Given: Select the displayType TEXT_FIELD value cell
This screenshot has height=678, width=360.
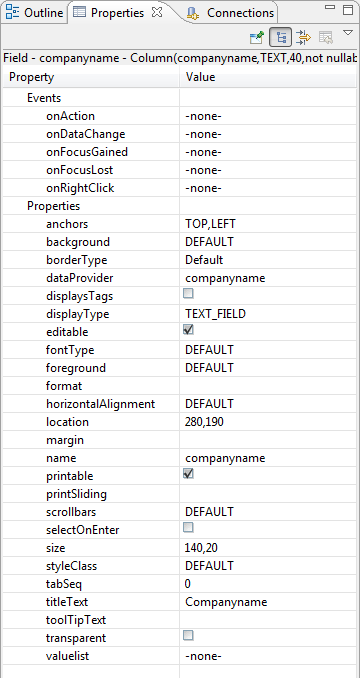Looking at the screenshot, I should coord(268,314).
